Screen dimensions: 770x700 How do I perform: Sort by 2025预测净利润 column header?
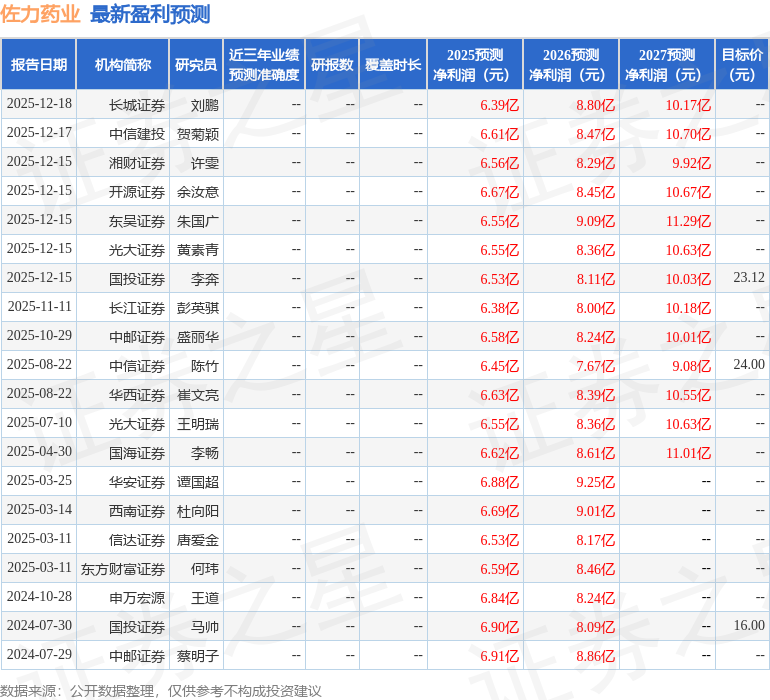click(475, 65)
